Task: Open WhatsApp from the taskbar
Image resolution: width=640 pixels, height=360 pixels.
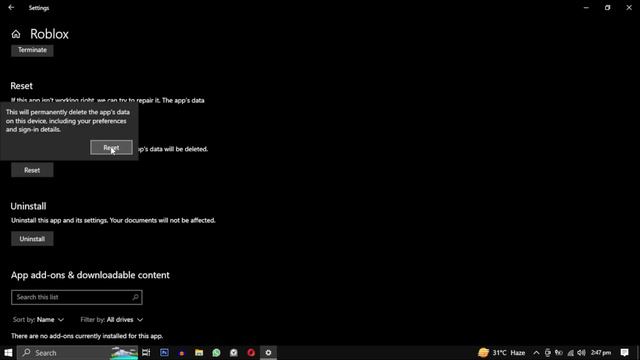Action: [x=216, y=353]
